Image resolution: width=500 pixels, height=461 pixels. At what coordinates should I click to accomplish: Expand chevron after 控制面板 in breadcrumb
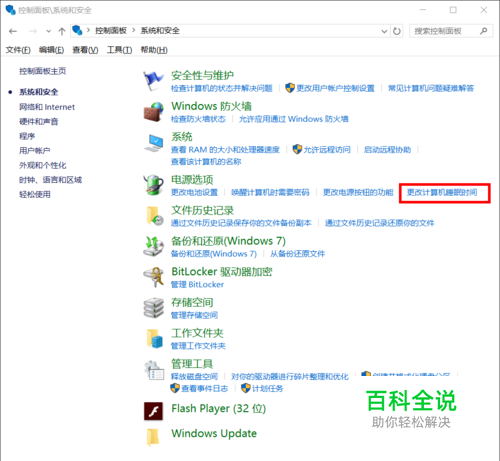[x=134, y=31]
